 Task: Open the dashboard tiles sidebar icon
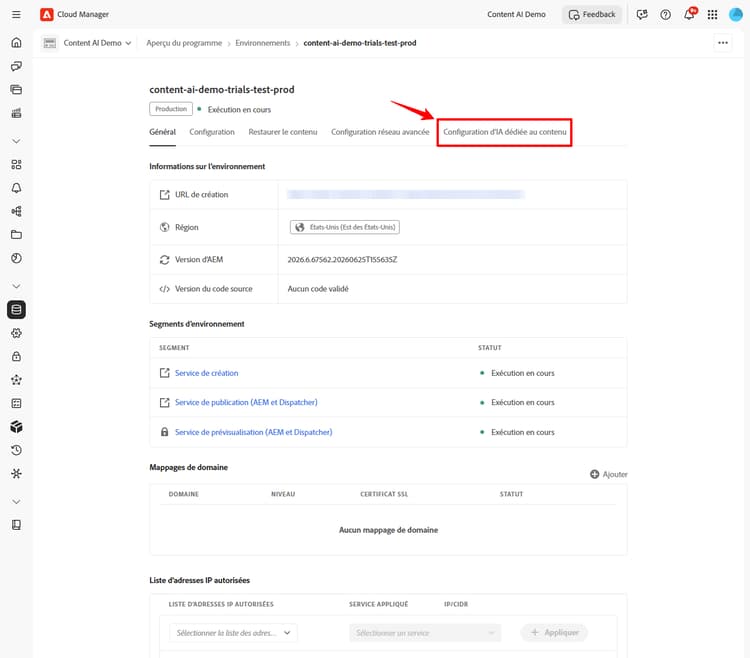tap(16, 164)
